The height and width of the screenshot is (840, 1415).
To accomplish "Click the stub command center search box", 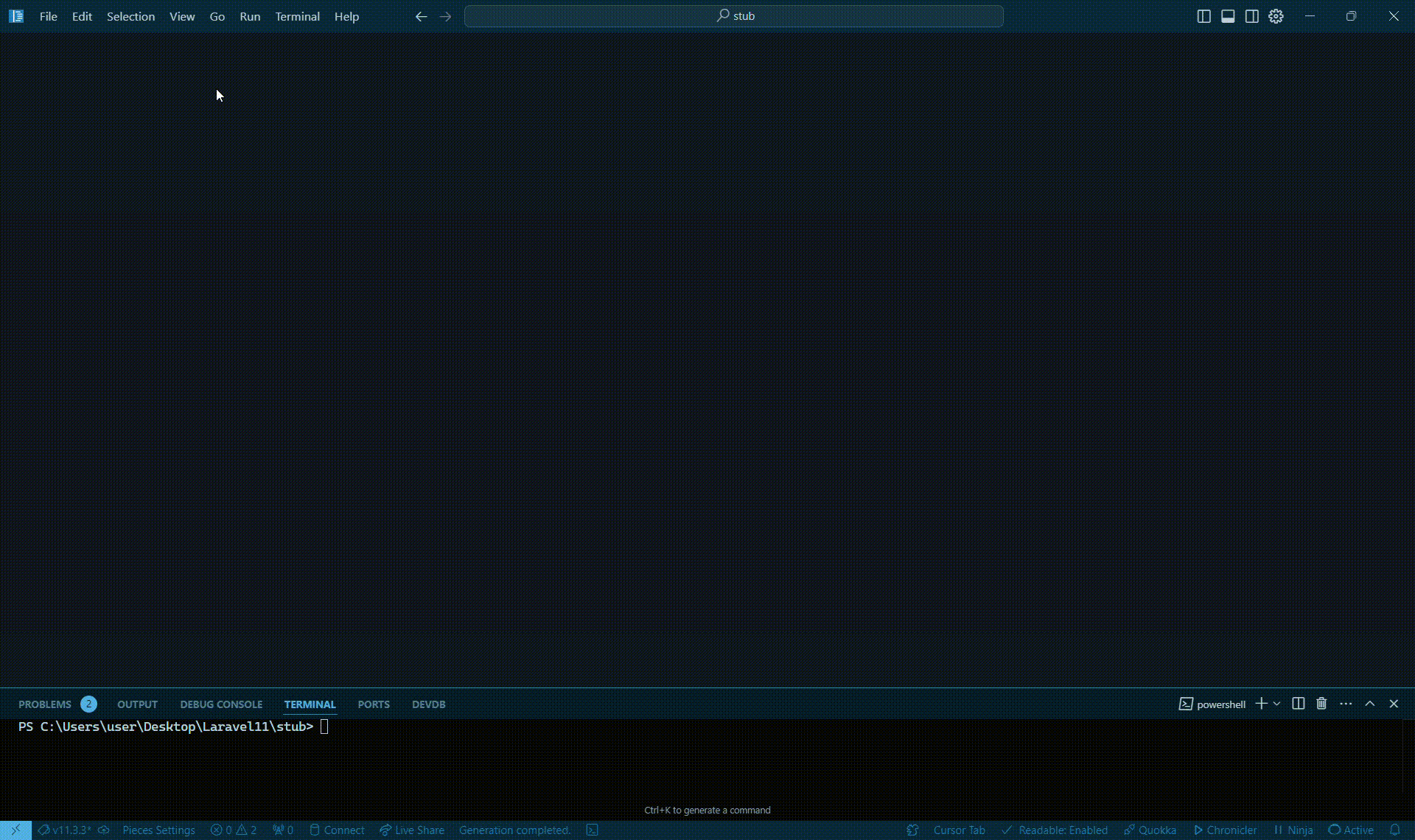I will coord(734,16).
